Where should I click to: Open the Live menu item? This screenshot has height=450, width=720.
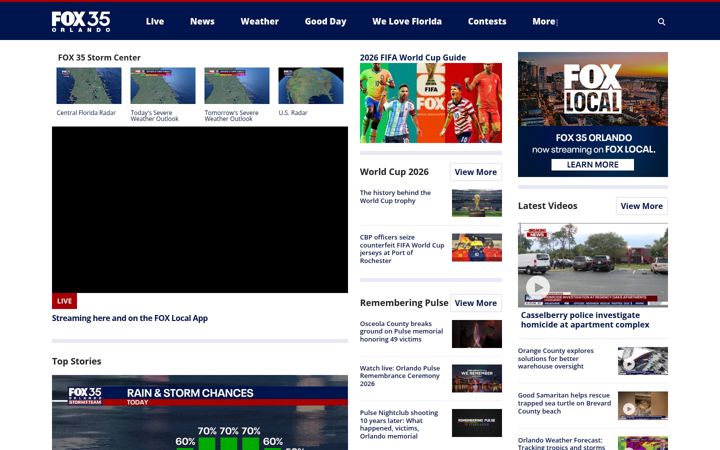point(155,21)
